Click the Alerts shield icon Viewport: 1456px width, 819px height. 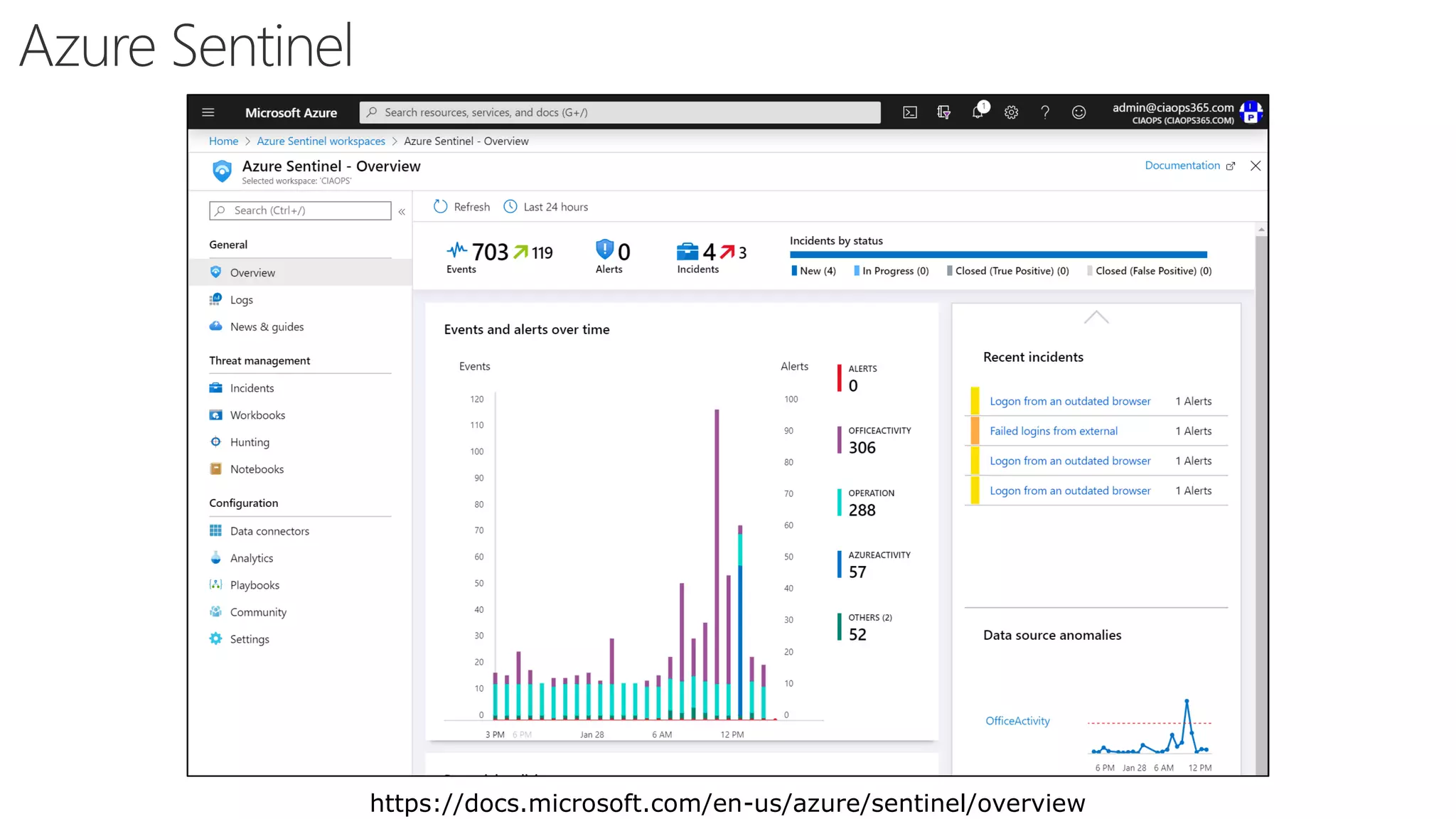[604, 250]
